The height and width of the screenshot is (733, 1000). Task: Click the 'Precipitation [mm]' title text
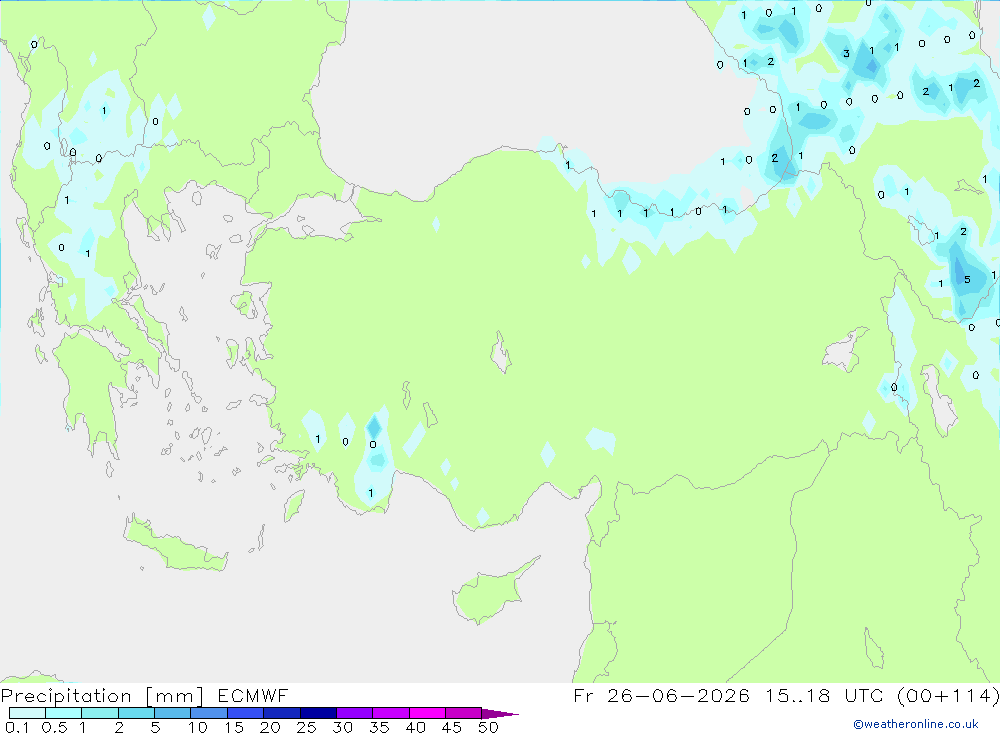coord(102,696)
